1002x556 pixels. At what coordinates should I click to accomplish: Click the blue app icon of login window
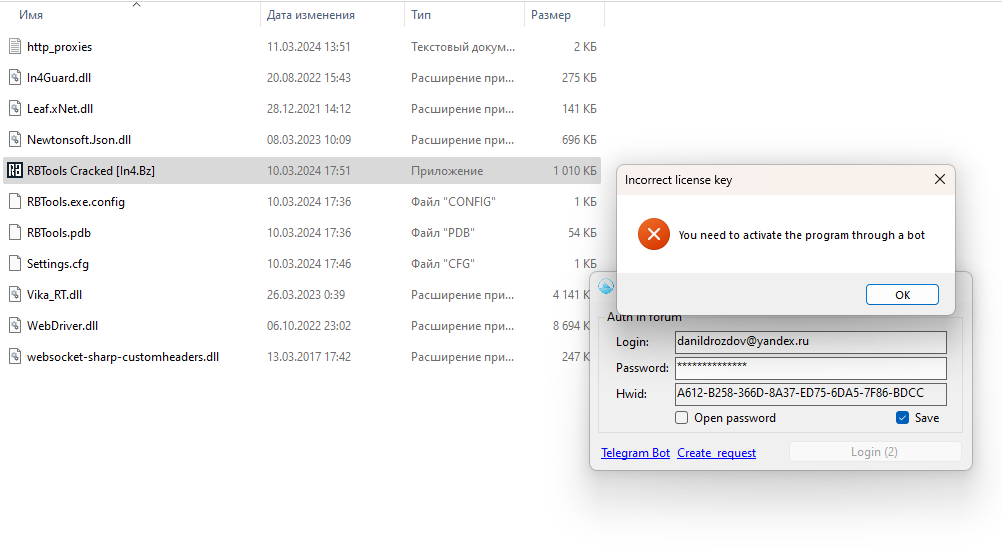point(606,286)
